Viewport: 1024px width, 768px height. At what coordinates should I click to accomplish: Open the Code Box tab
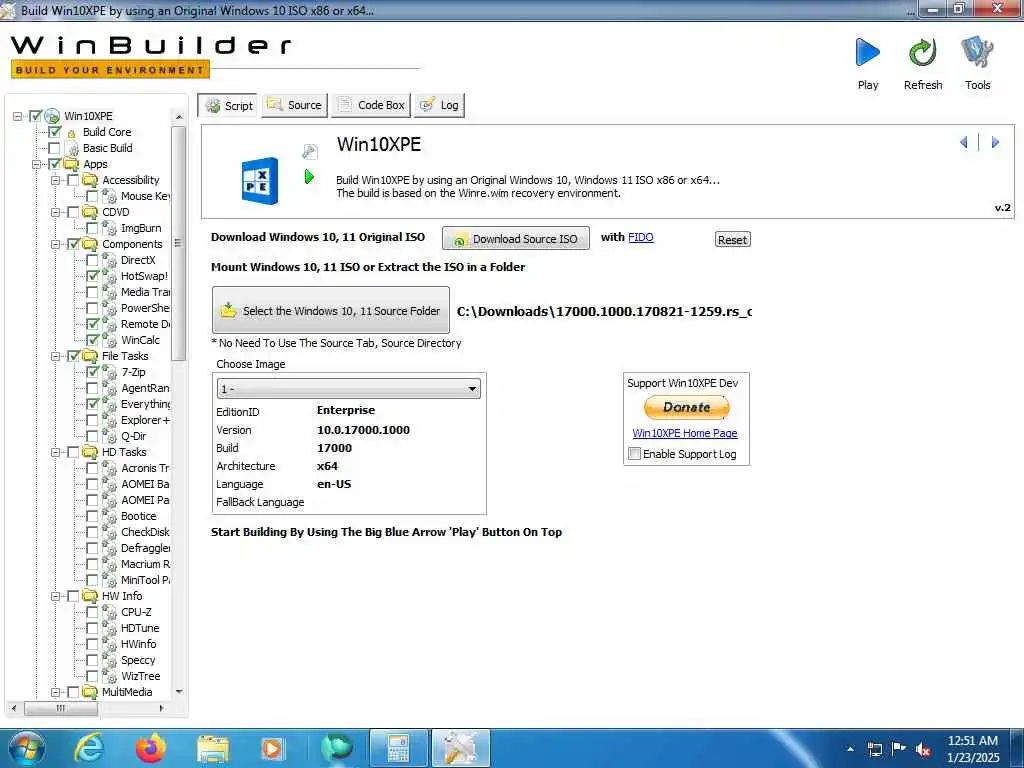[x=371, y=105]
